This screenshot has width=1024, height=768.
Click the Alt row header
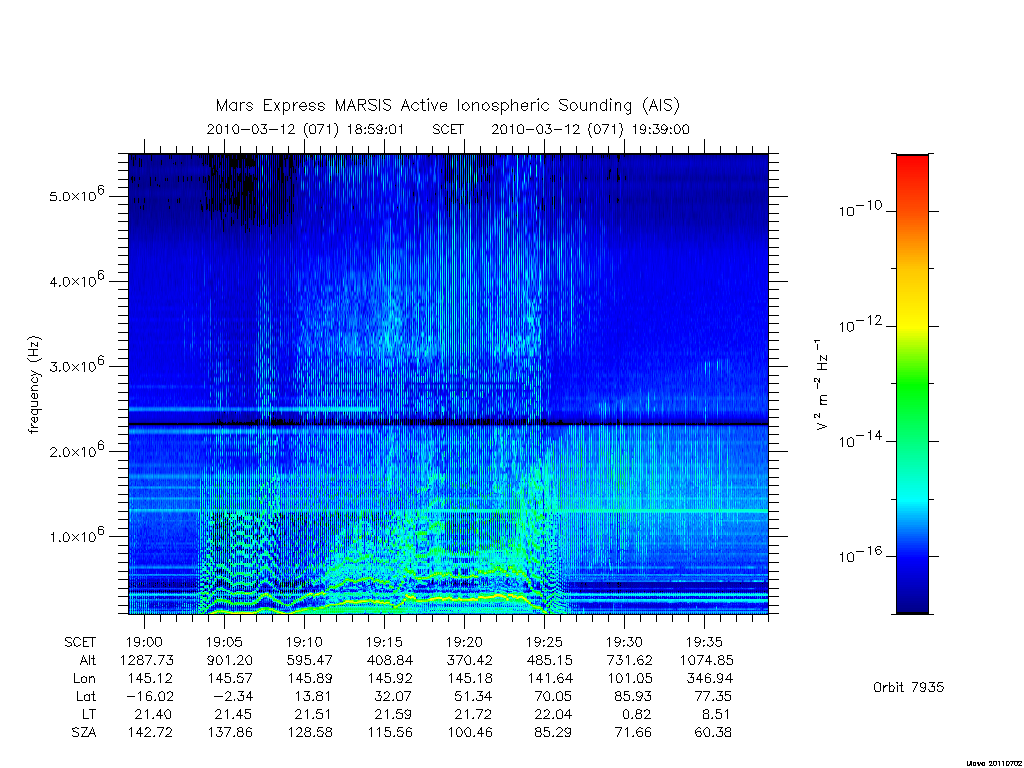click(88, 660)
